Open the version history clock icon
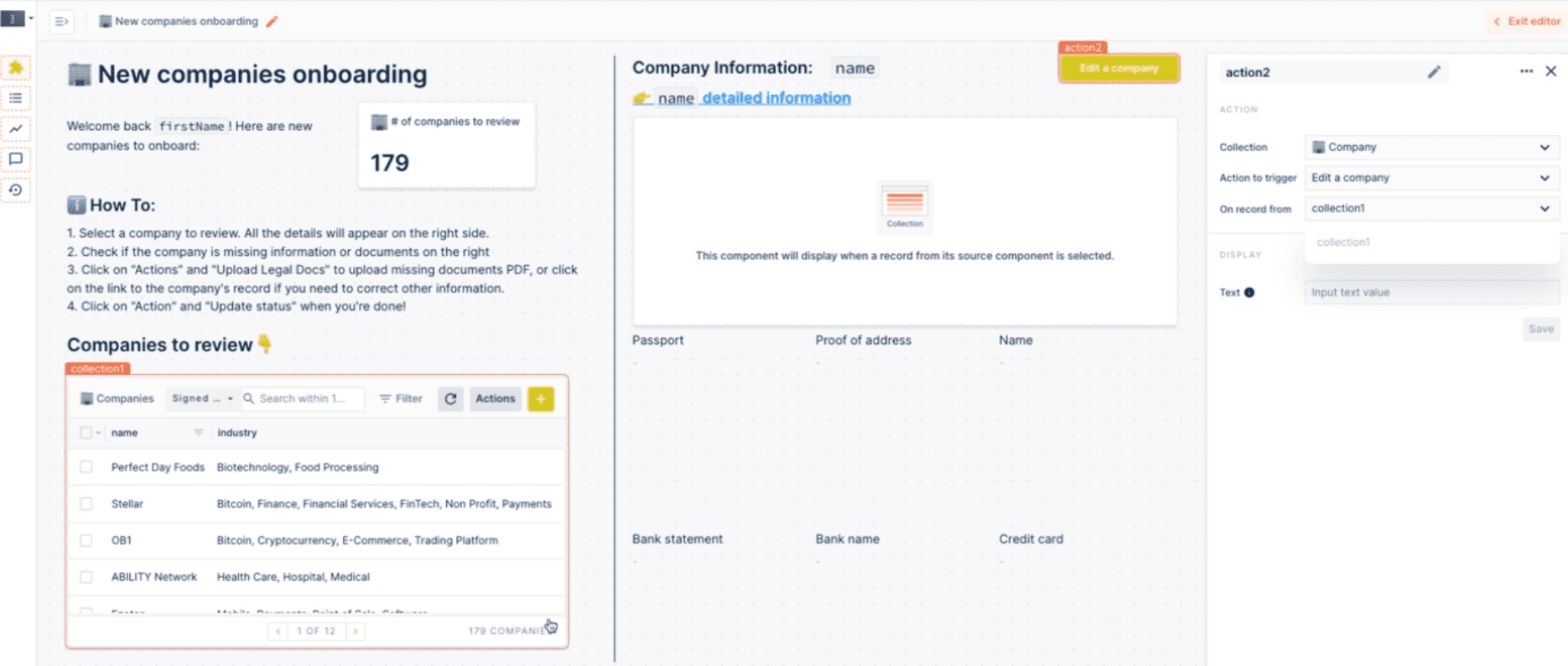 16,190
